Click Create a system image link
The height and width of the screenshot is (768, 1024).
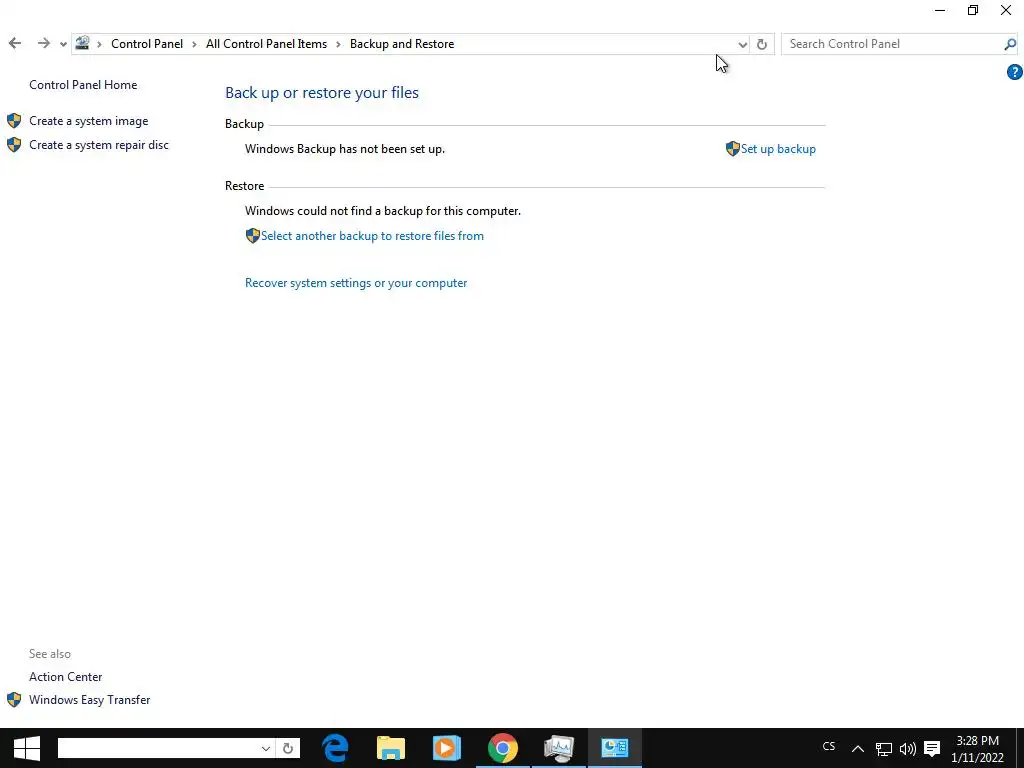pos(89,121)
